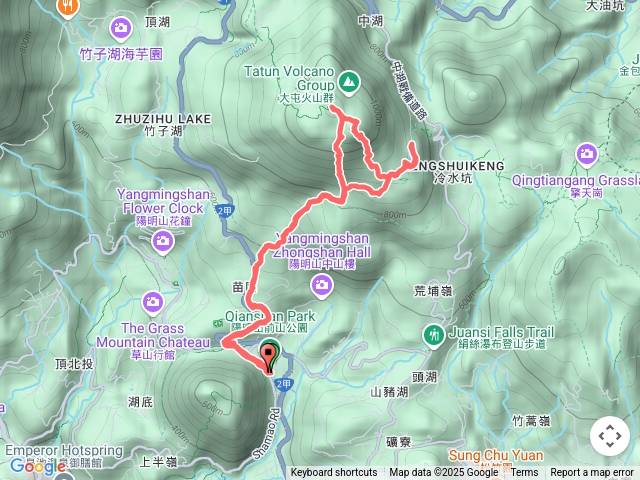Open the Zhuzihu calla lily garden camera pin

[120, 29]
